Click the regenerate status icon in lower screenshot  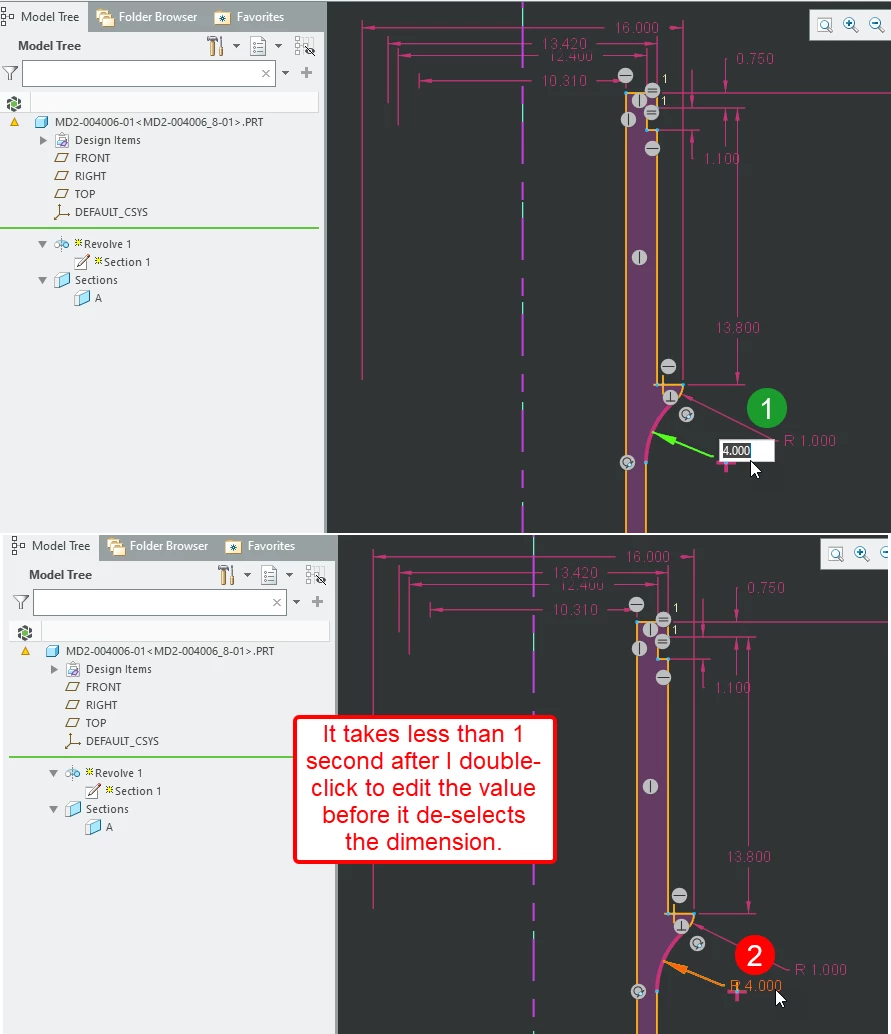click(25, 632)
